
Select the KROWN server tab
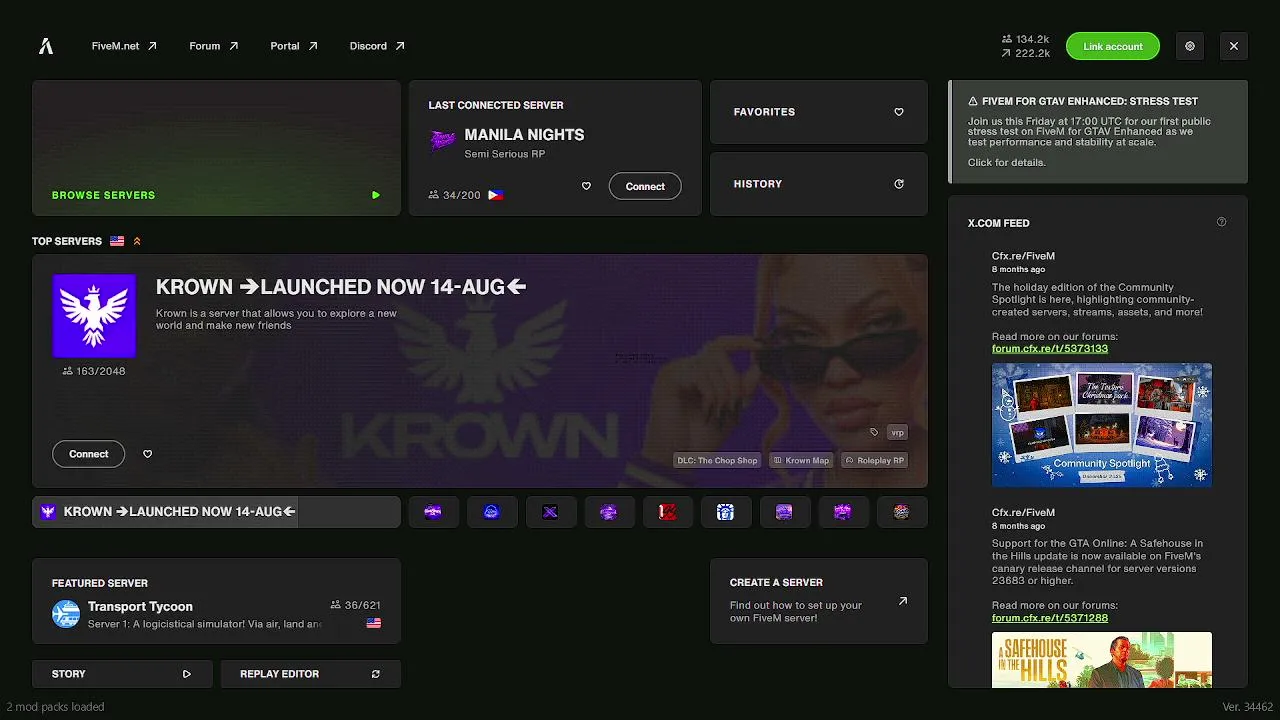click(216, 512)
